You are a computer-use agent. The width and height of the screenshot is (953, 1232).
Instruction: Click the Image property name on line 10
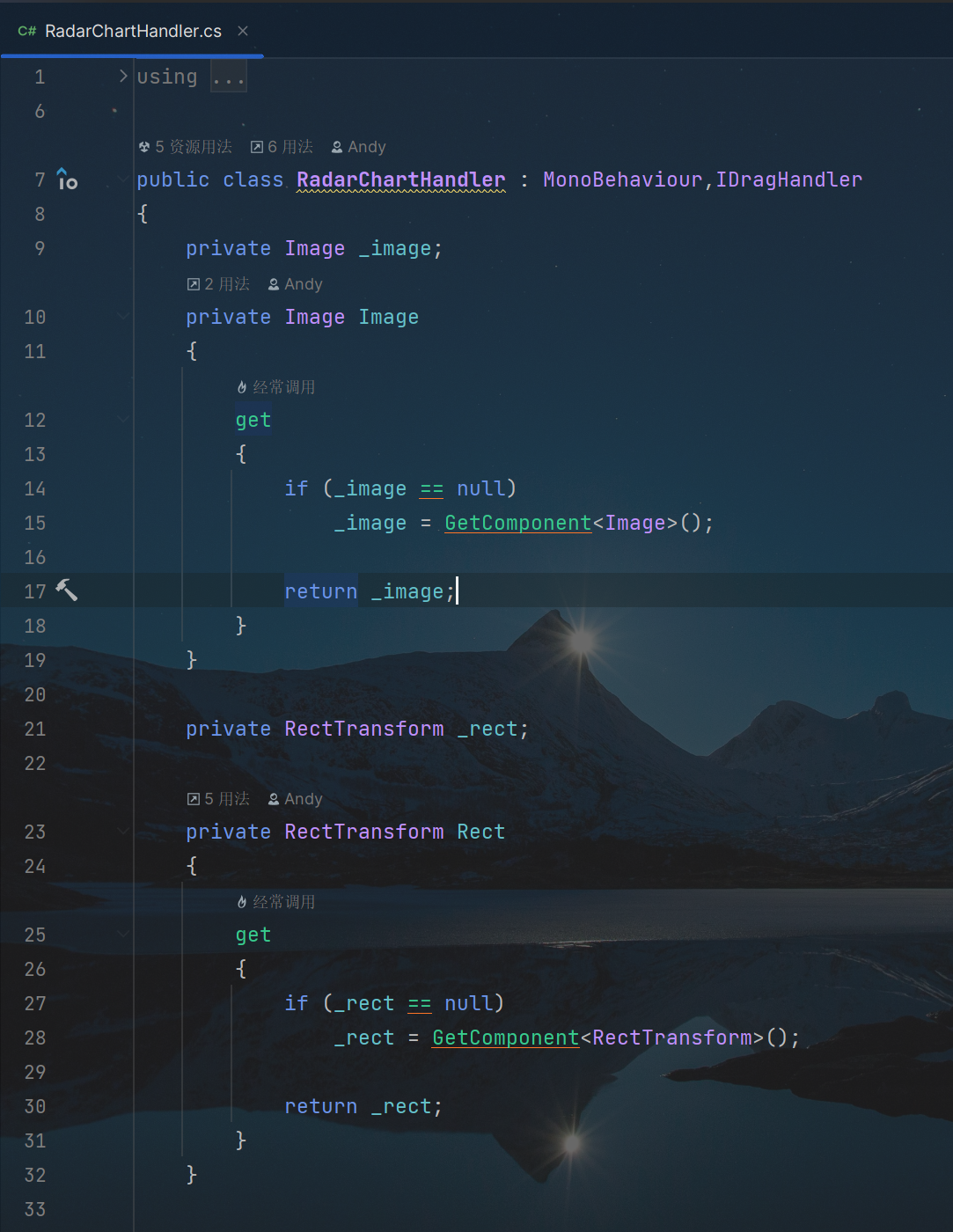[x=388, y=317]
